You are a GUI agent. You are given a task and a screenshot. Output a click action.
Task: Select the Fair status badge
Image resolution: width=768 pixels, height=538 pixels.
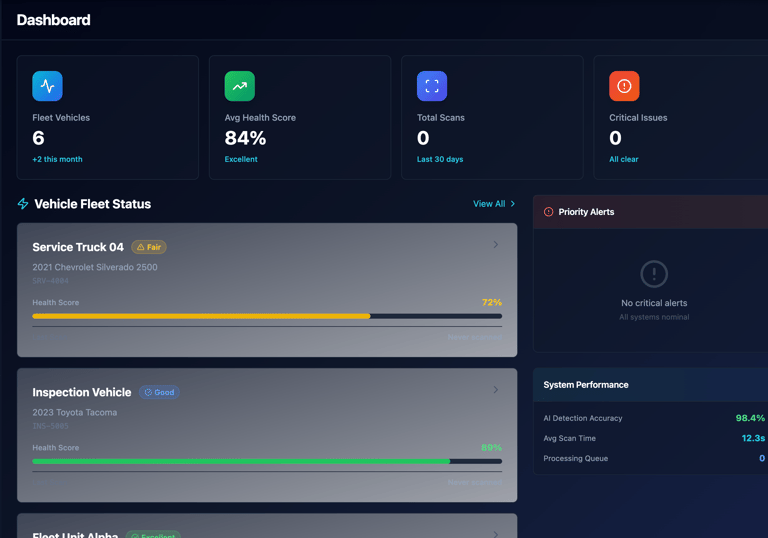(149, 247)
